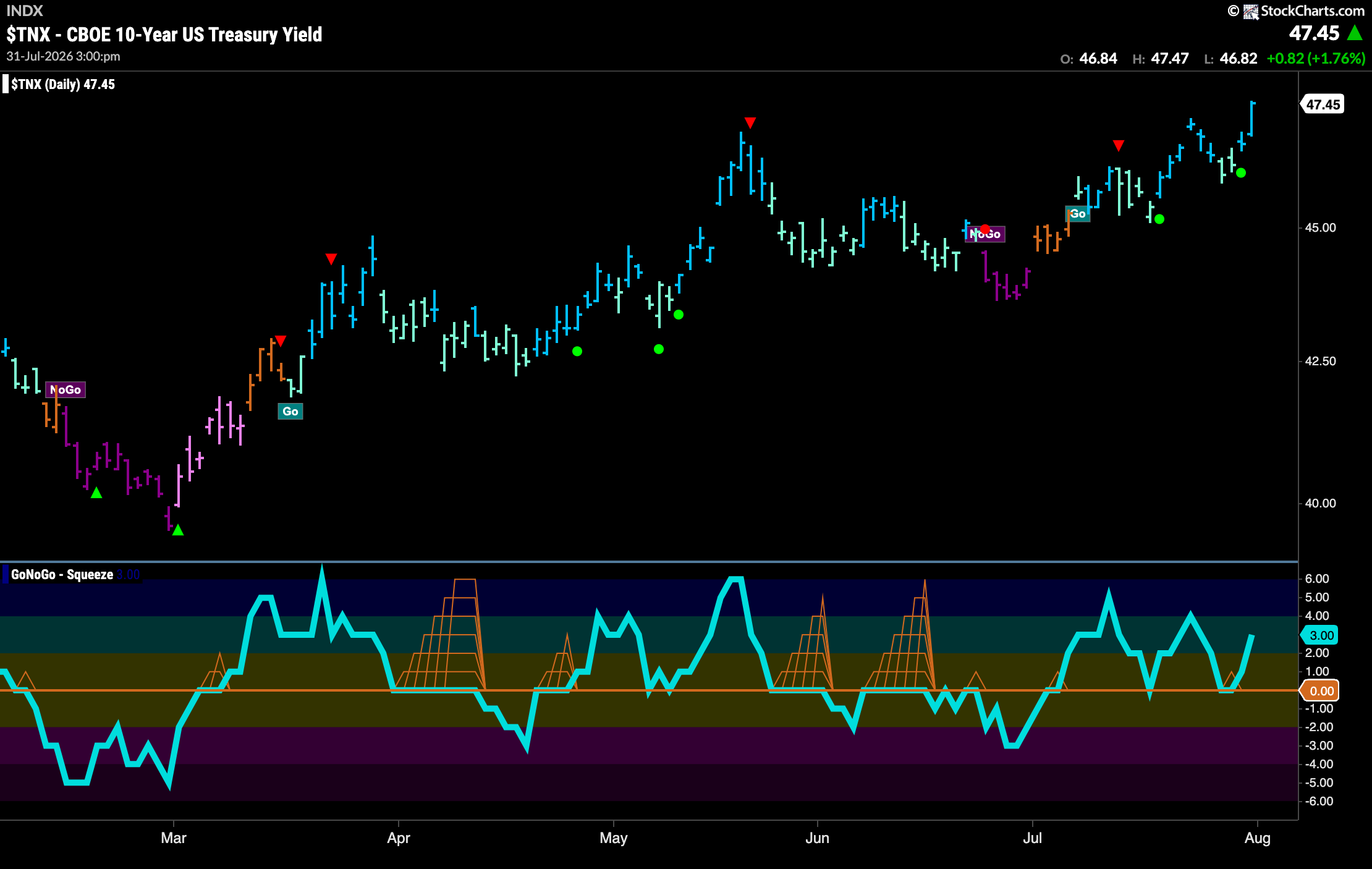Click the NoGo label near late June
Image resolution: width=1372 pixels, height=869 pixels.
tap(985, 234)
